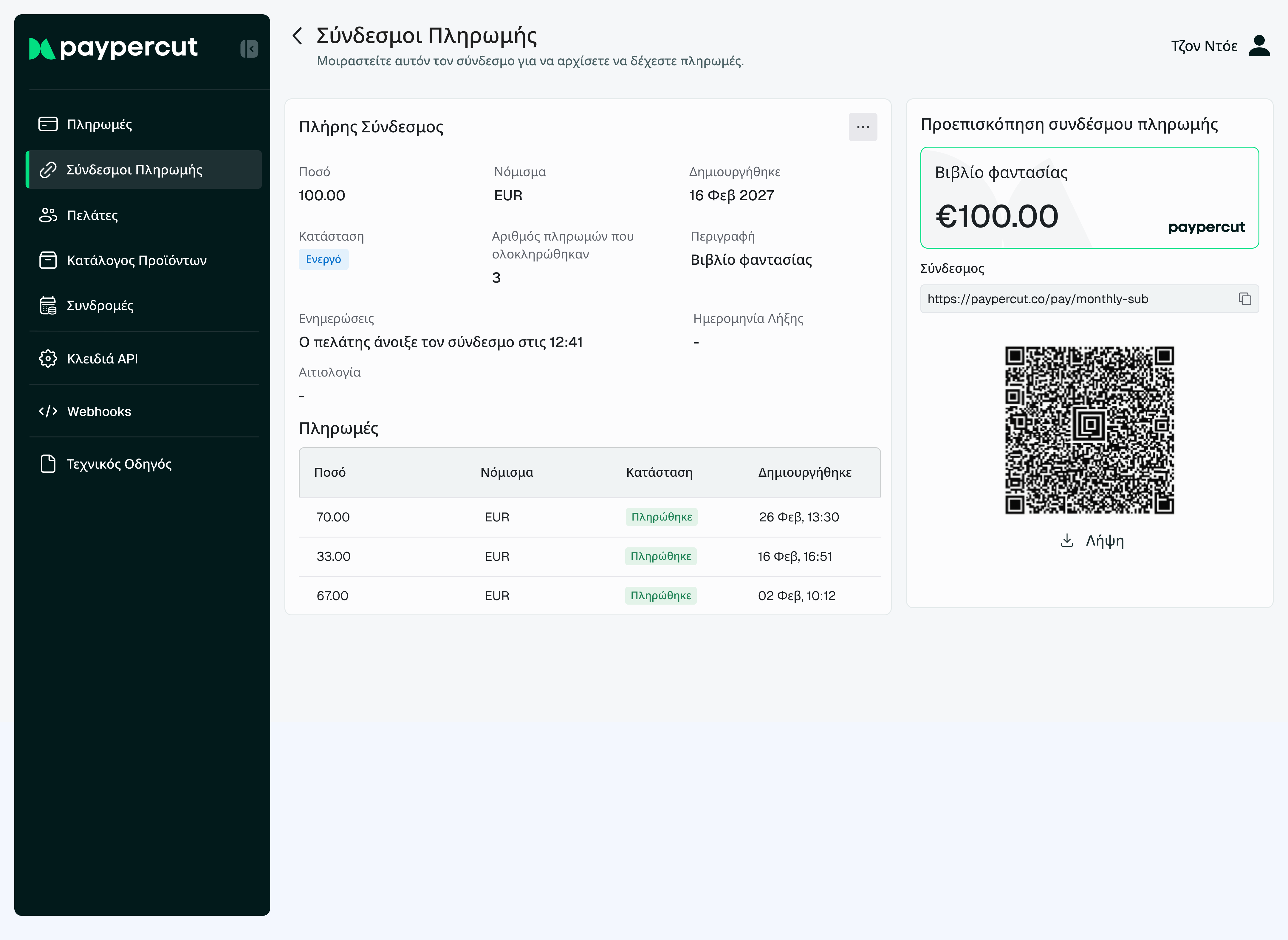This screenshot has width=1288, height=940.
Task: Click the EUR cell in the 33.00 row
Action: pos(497,556)
